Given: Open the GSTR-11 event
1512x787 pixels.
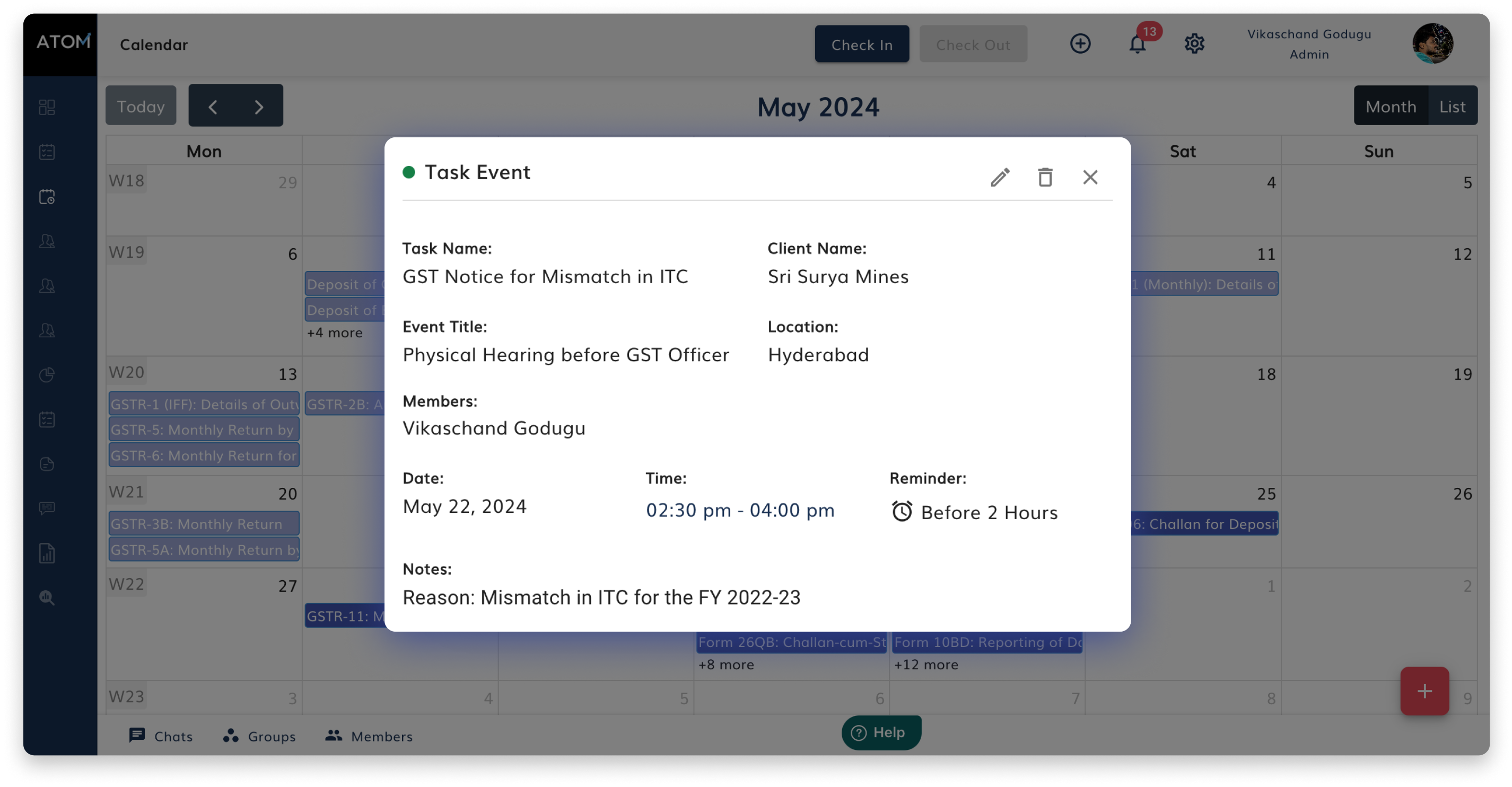Looking at the screenshot, I should [345, 616].
